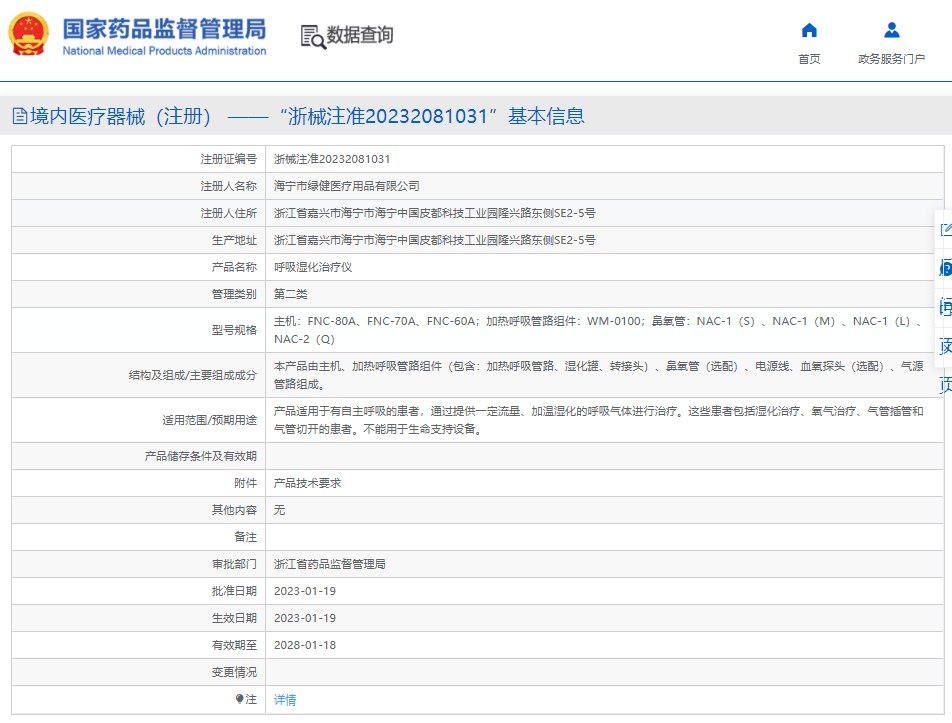
Task: Click the 附件 row label
Action: point(245,483)
